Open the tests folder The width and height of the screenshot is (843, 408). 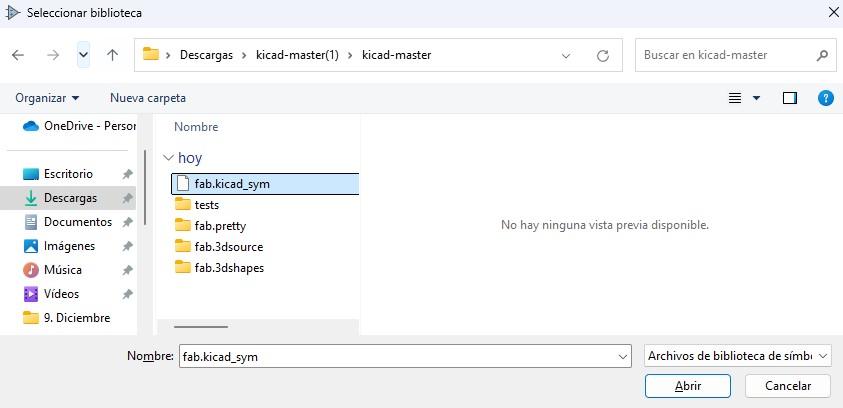point(206,205)
